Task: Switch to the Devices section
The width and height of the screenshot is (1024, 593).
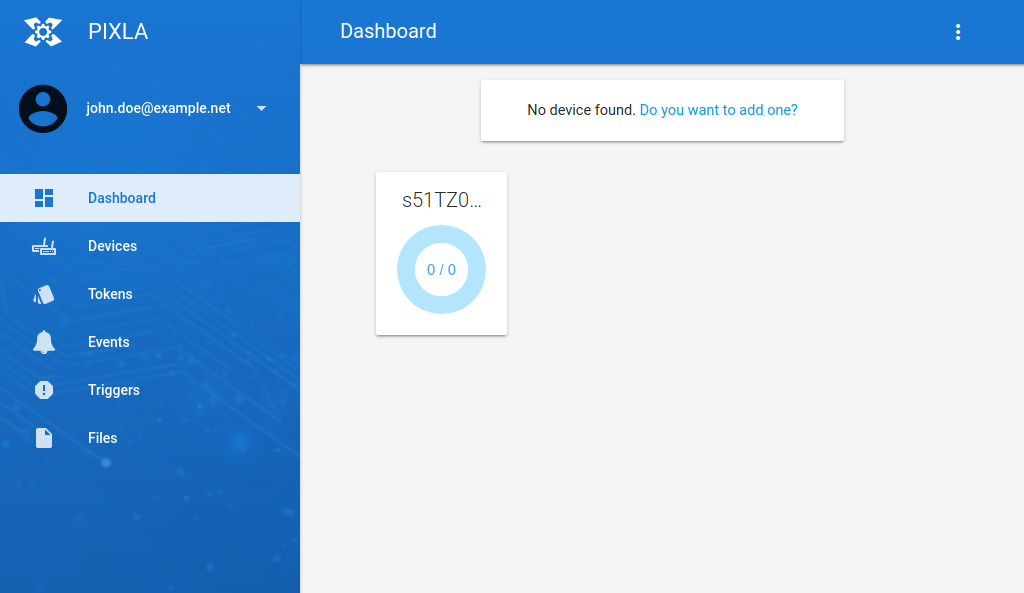Action: pyautogui.click(x=112, y=245)
